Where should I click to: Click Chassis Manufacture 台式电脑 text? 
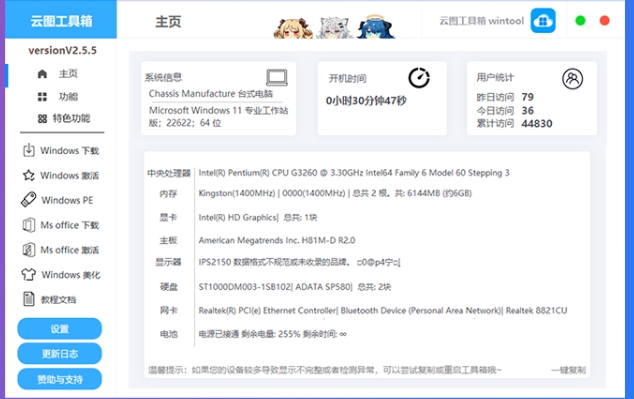(x=211, y=94)
